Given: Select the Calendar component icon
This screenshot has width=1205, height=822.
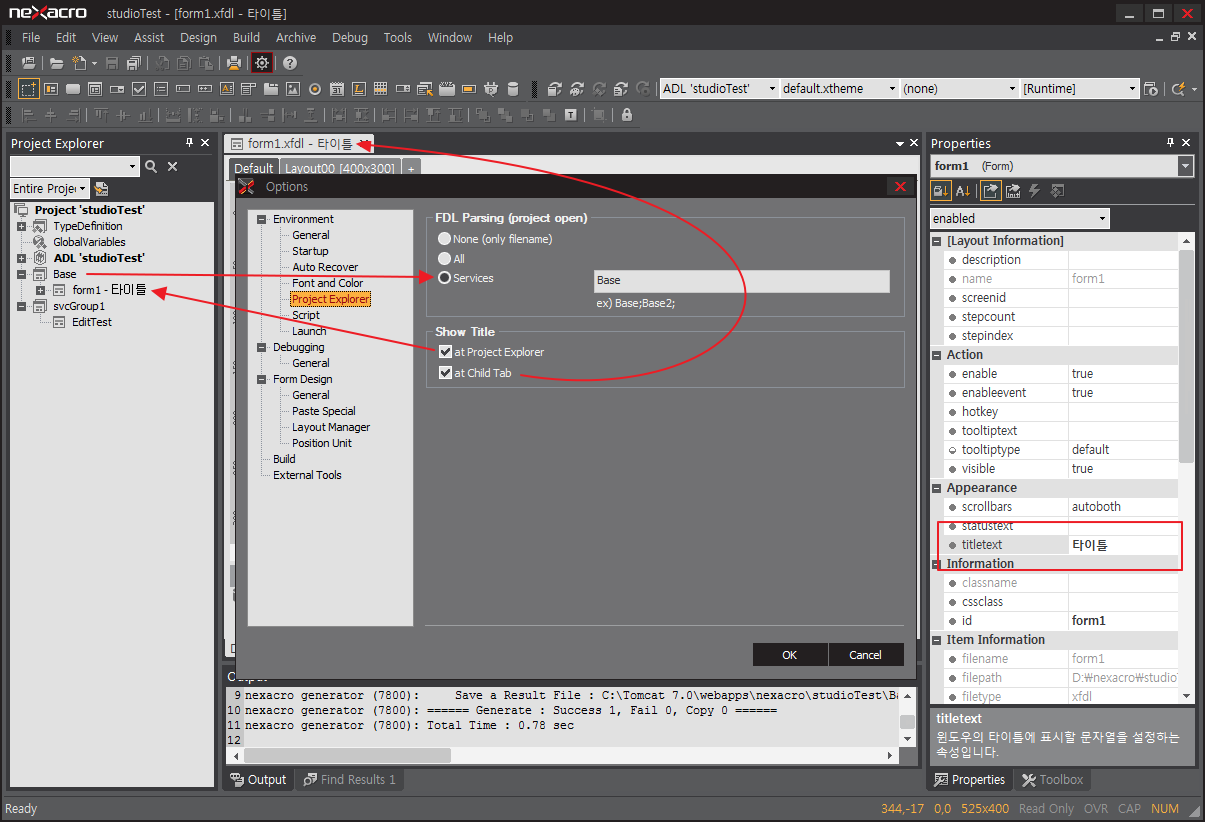Looking at the screenshot, I should pos(337,88).
